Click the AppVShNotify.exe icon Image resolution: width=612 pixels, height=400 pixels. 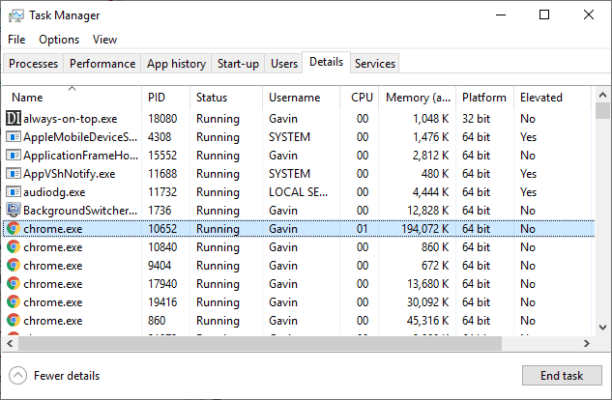13,173
